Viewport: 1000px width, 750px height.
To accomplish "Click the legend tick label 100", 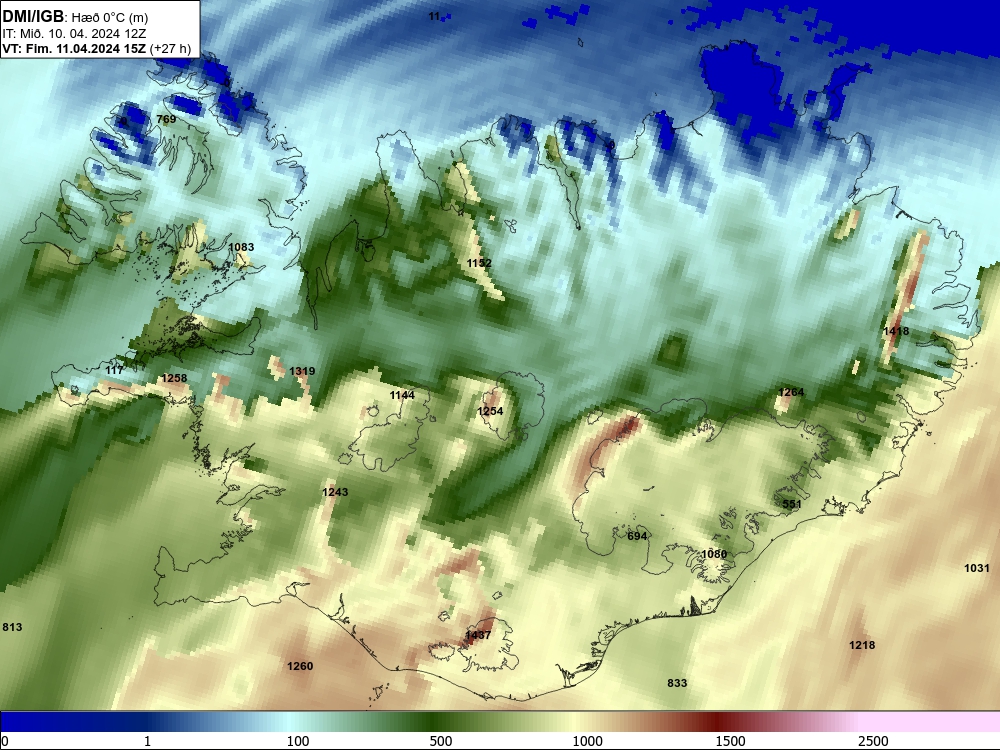I will tap(298, 741).
